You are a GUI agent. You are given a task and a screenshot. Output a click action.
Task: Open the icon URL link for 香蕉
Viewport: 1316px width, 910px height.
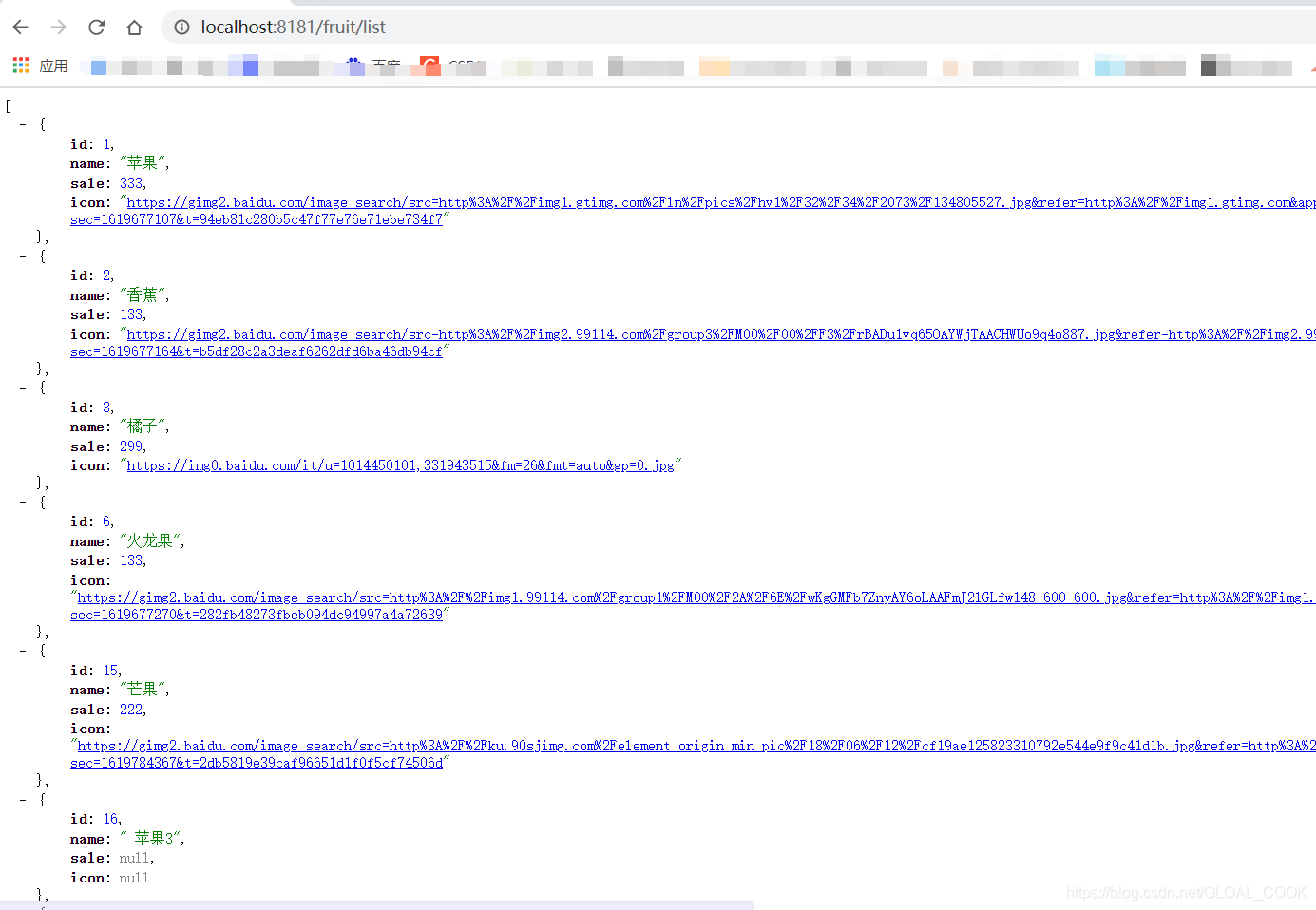721,334
